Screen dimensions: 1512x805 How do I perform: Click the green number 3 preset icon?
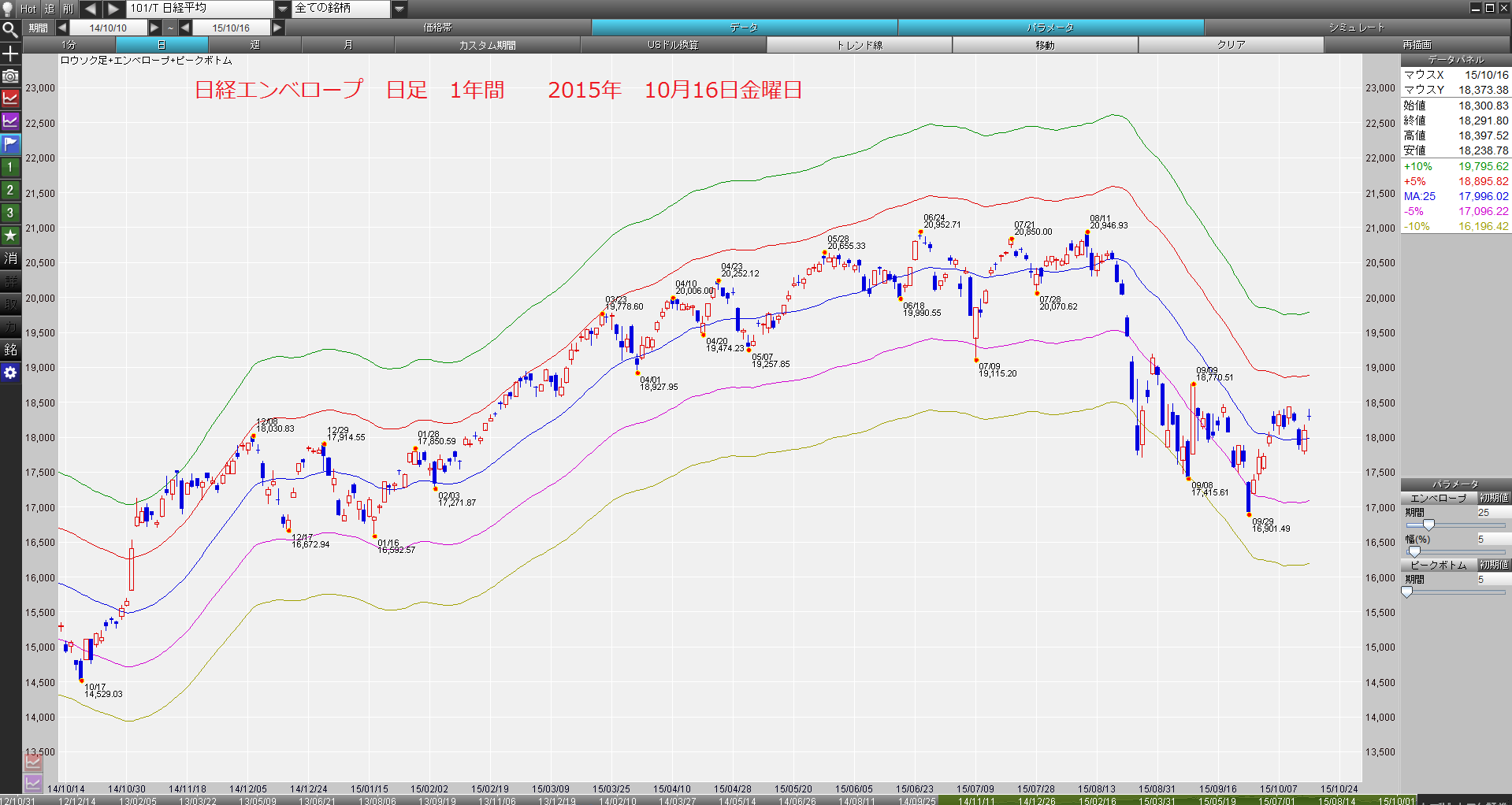click(x=10, y=213)
